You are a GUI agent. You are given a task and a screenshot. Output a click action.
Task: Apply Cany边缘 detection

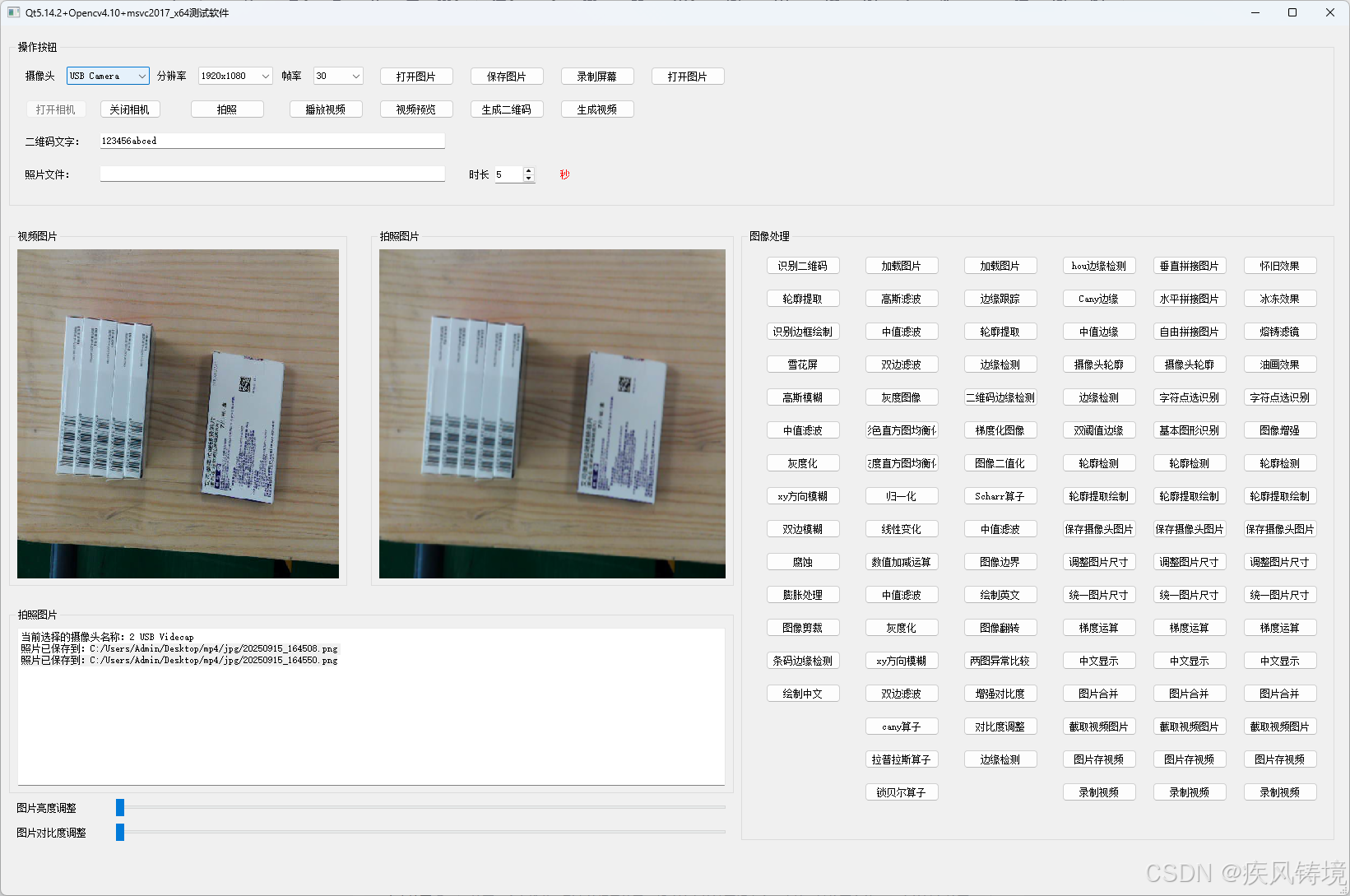tap(1099, 299)
